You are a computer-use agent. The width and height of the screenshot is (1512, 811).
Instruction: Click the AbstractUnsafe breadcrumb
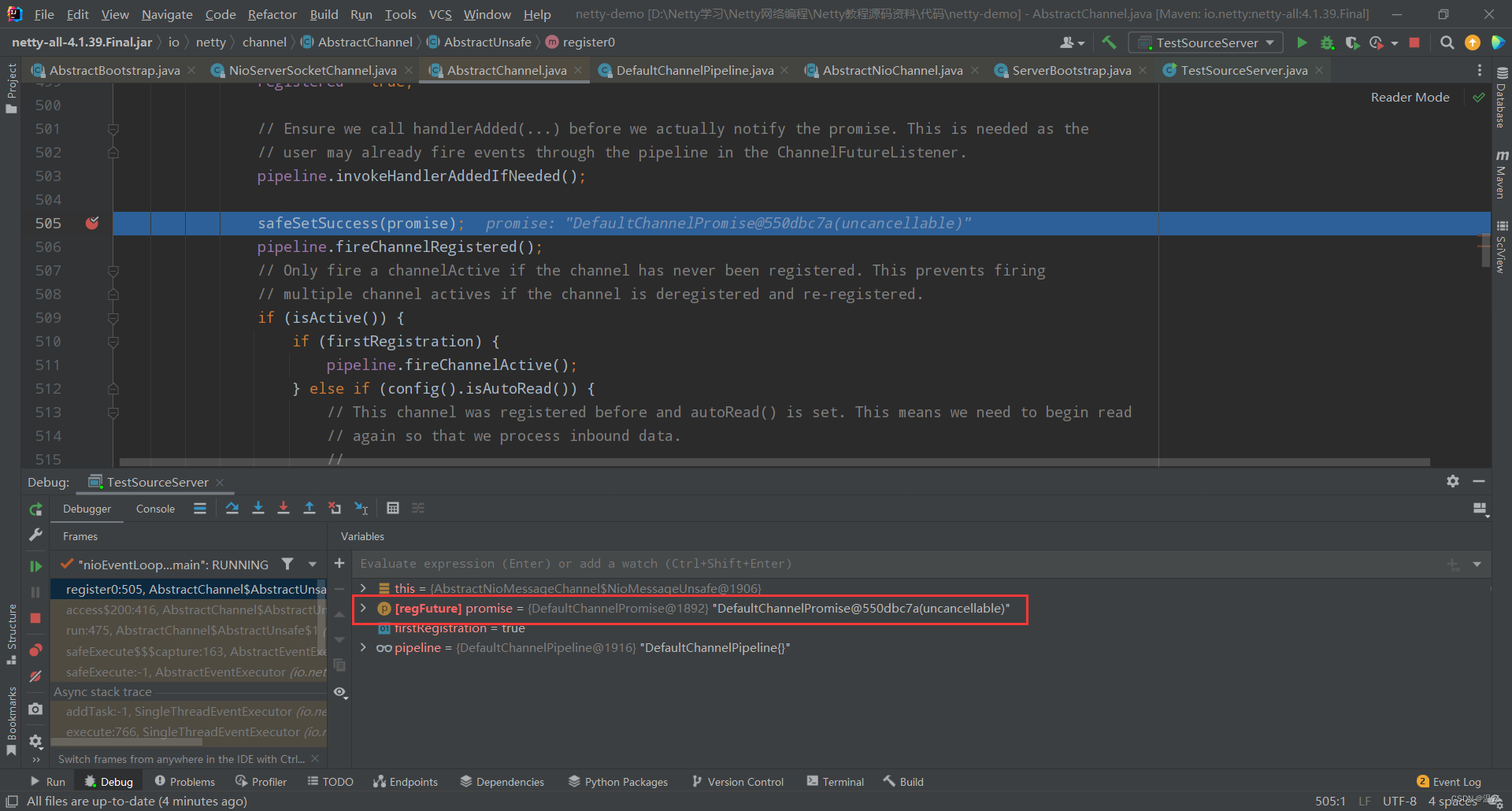click(478, 42)
